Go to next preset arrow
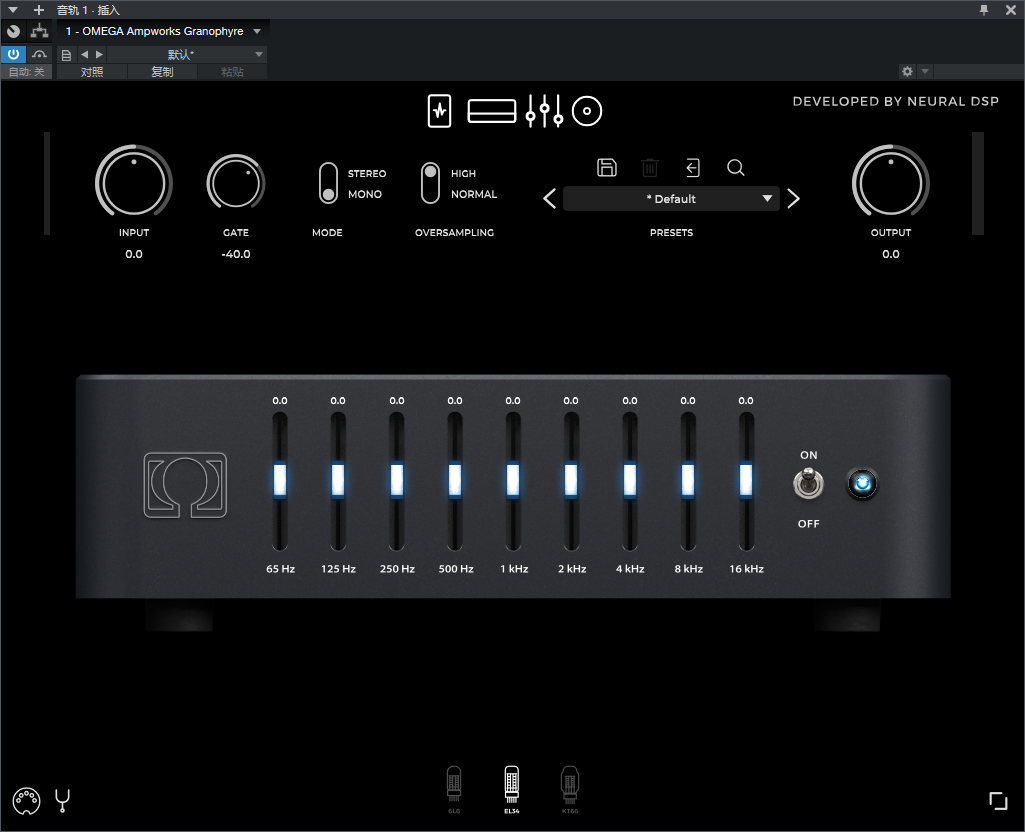The height and width of the screenshot is (832, 1025). tap(794, 199)
